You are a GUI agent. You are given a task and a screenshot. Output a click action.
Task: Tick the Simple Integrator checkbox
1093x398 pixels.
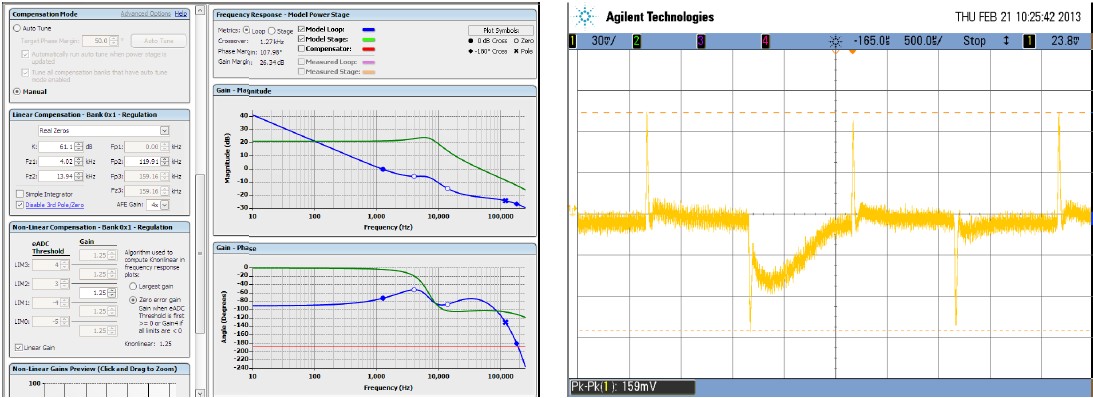pos(19,194)
